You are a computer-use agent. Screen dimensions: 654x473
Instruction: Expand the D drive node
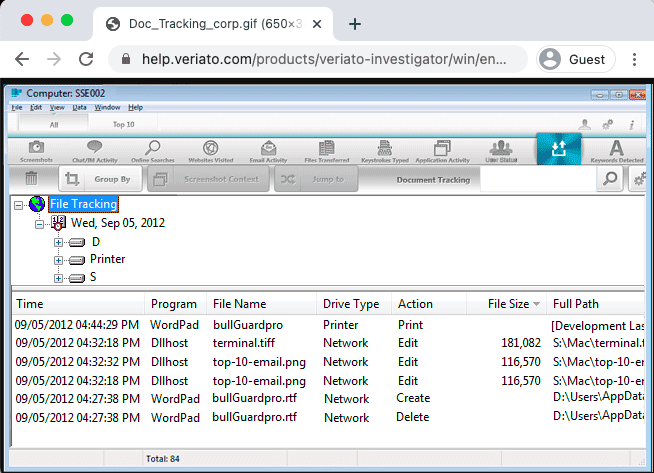tap(58, 242)
